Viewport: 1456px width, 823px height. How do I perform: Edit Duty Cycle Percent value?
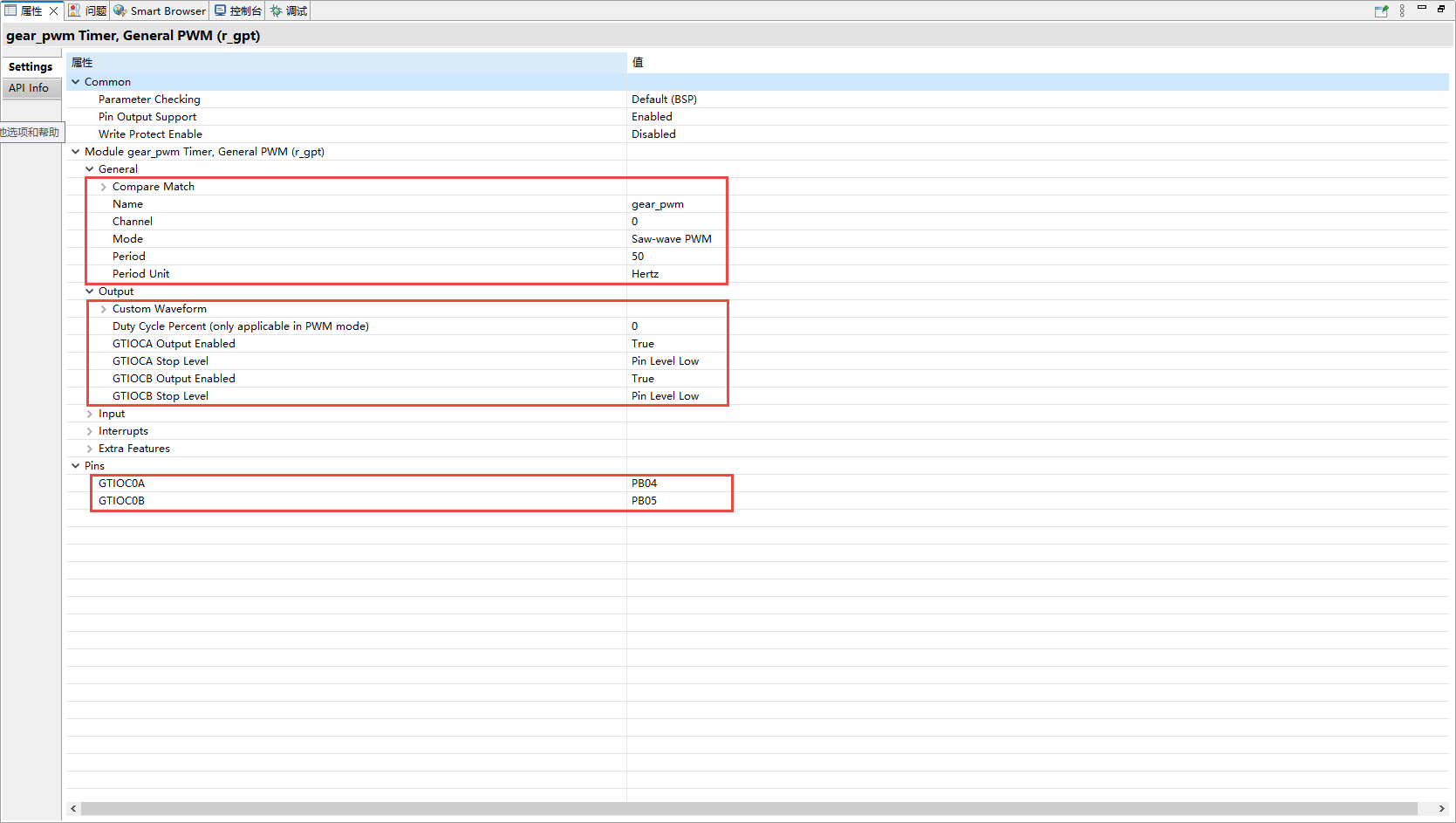(635, 326)
